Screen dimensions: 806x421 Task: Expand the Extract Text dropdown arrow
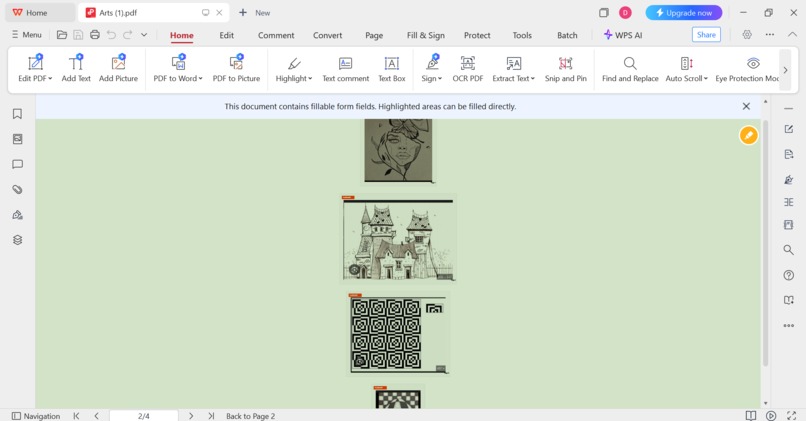pos(533,79)
